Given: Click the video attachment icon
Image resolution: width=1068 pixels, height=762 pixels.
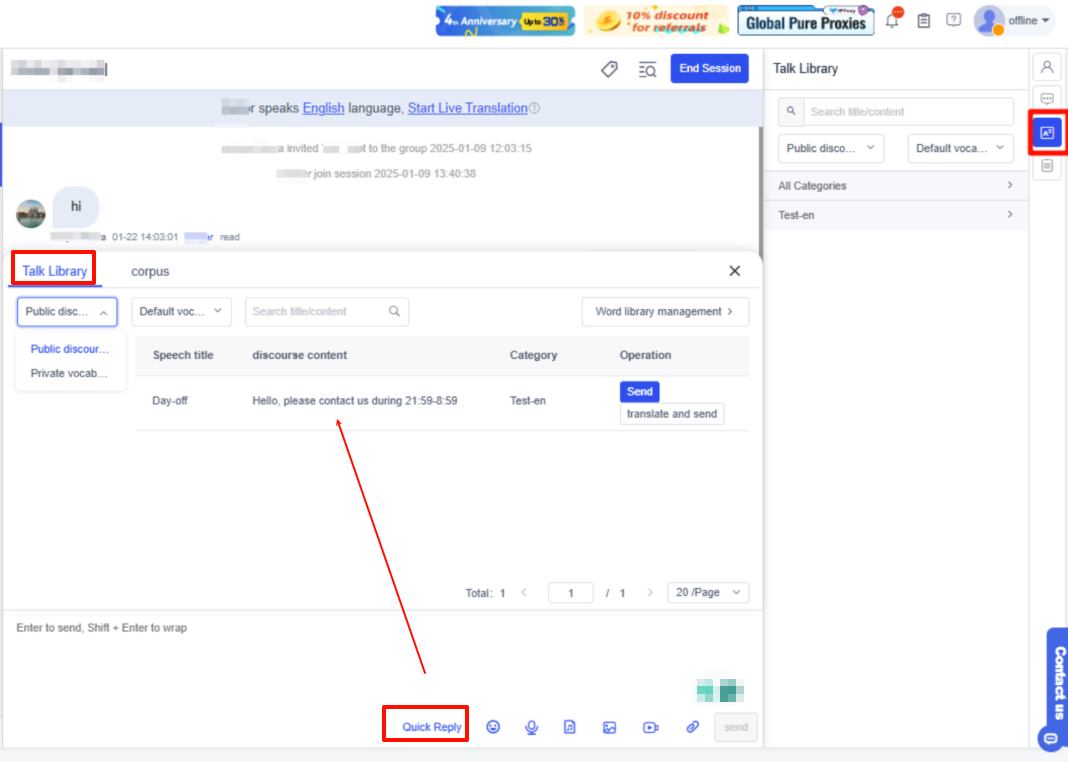Looking at the screenshot, I should [x=651, y=727].
